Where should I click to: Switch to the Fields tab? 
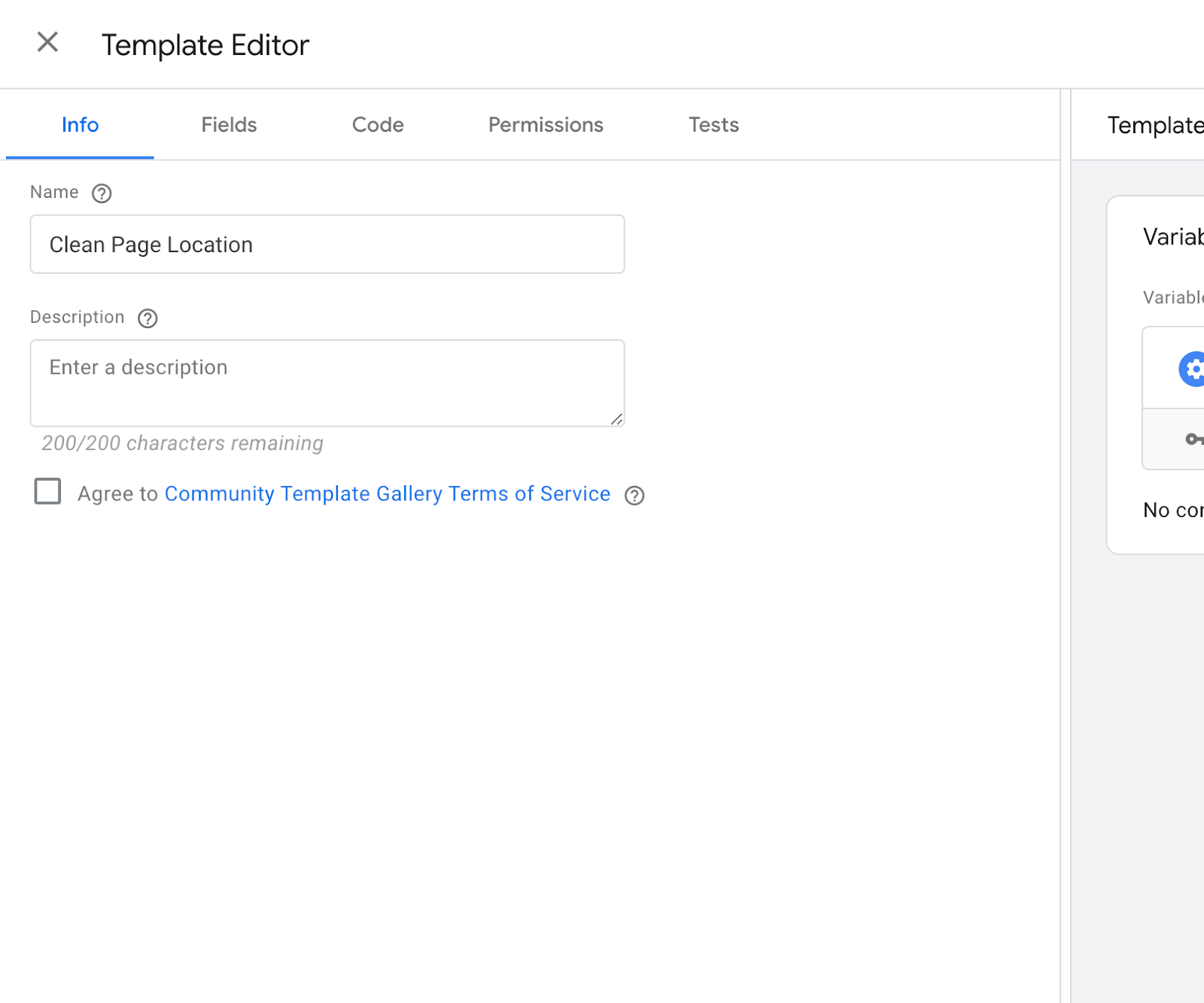pyautogui.click(x=229, y=125)
